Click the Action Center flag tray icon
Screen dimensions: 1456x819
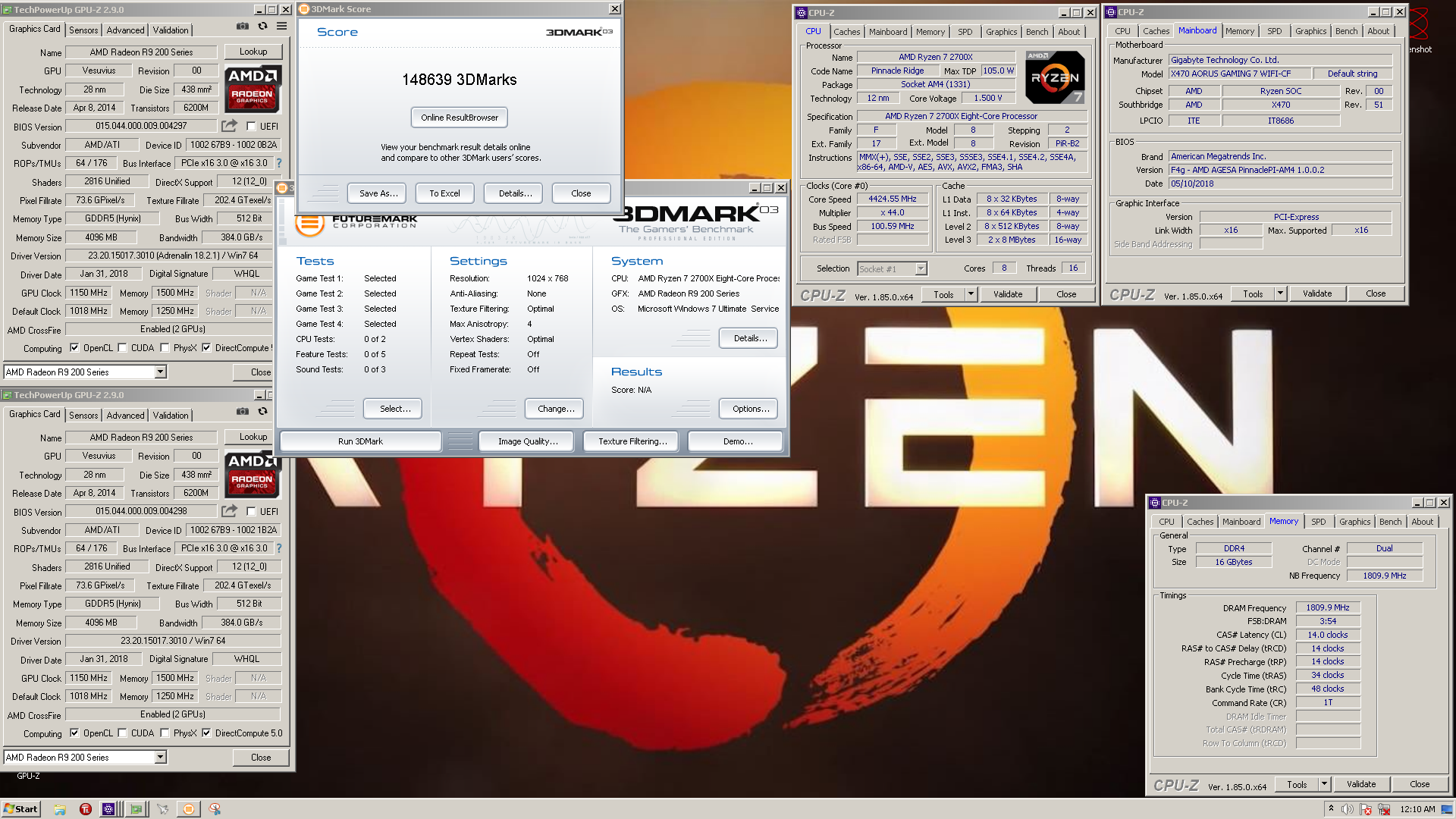click(1366, 809)
